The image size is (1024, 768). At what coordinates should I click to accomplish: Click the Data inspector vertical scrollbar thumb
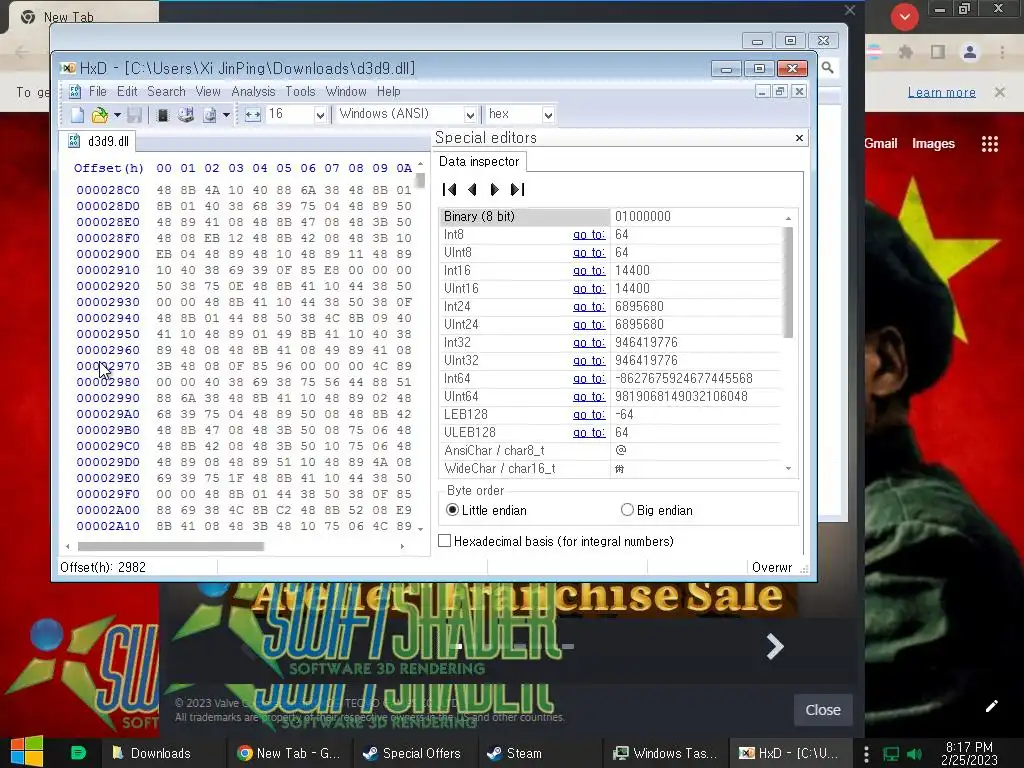coord(788,282)
